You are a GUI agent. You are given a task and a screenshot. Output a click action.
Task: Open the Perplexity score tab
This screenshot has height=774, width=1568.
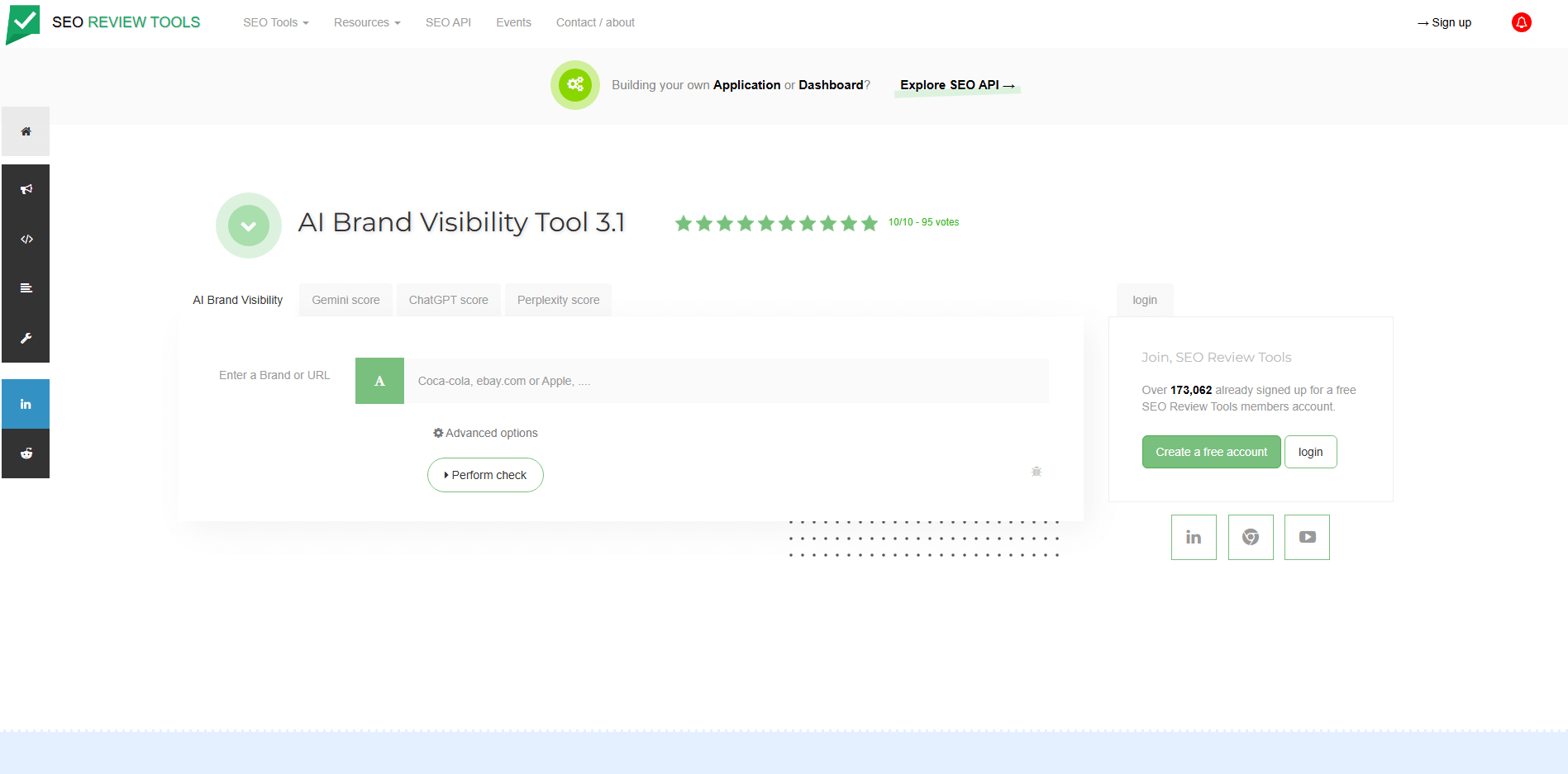(557, 299)
